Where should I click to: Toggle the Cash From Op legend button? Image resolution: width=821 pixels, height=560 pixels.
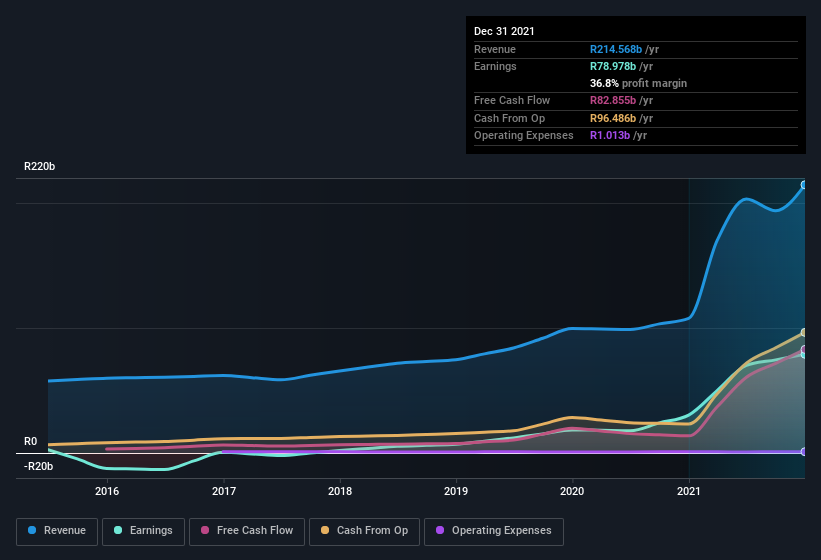coord(364,531)
